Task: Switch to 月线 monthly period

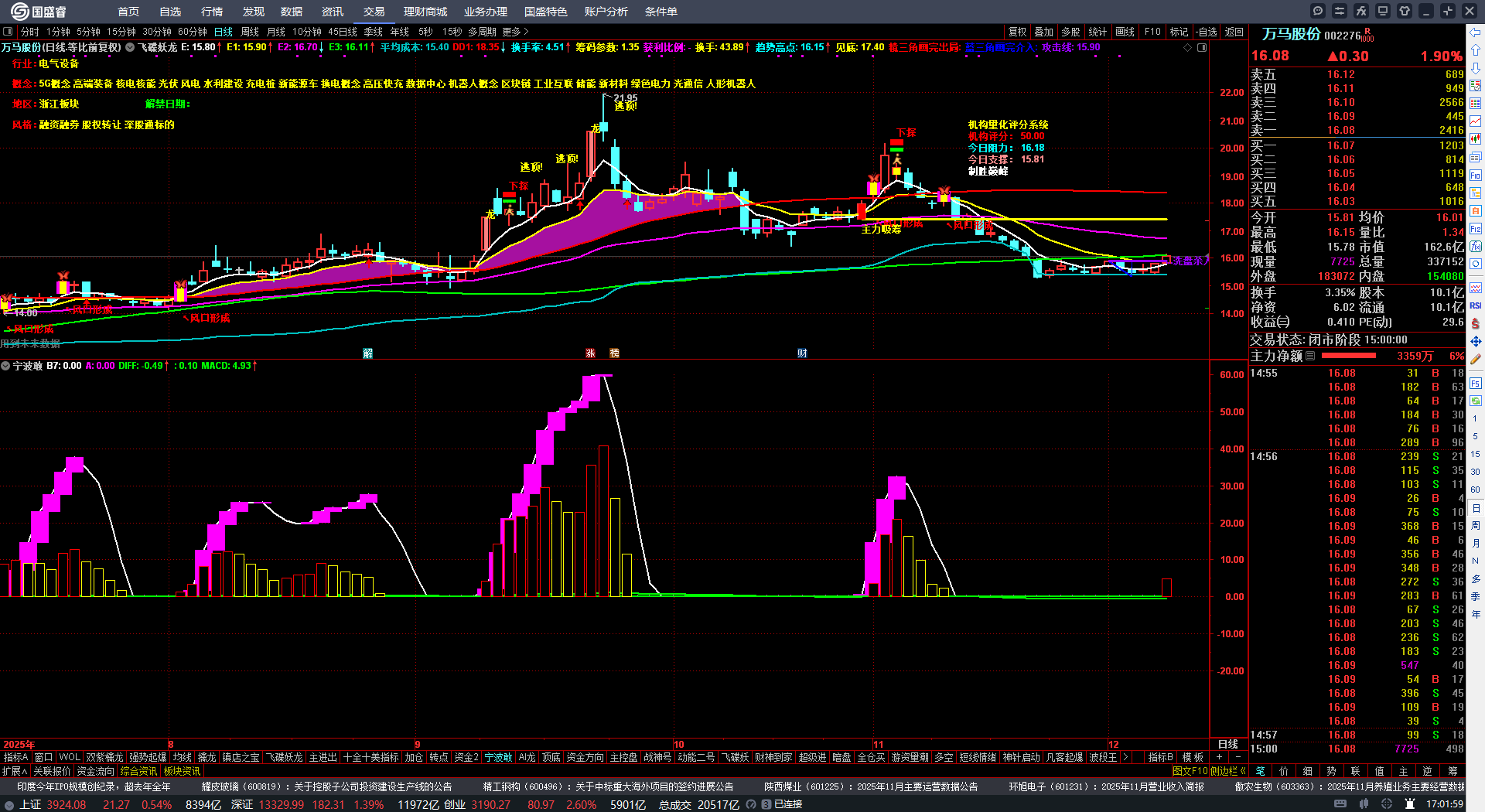Action: (276, 32)
